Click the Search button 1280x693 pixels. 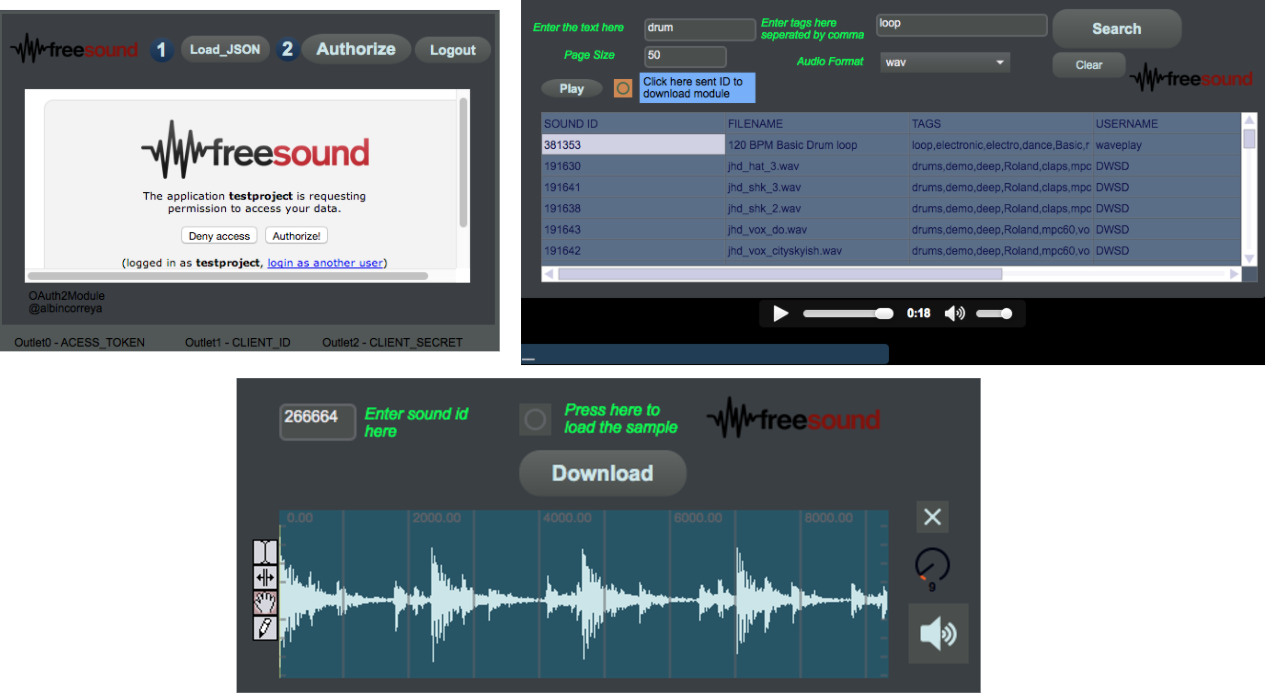(1117, 29)
